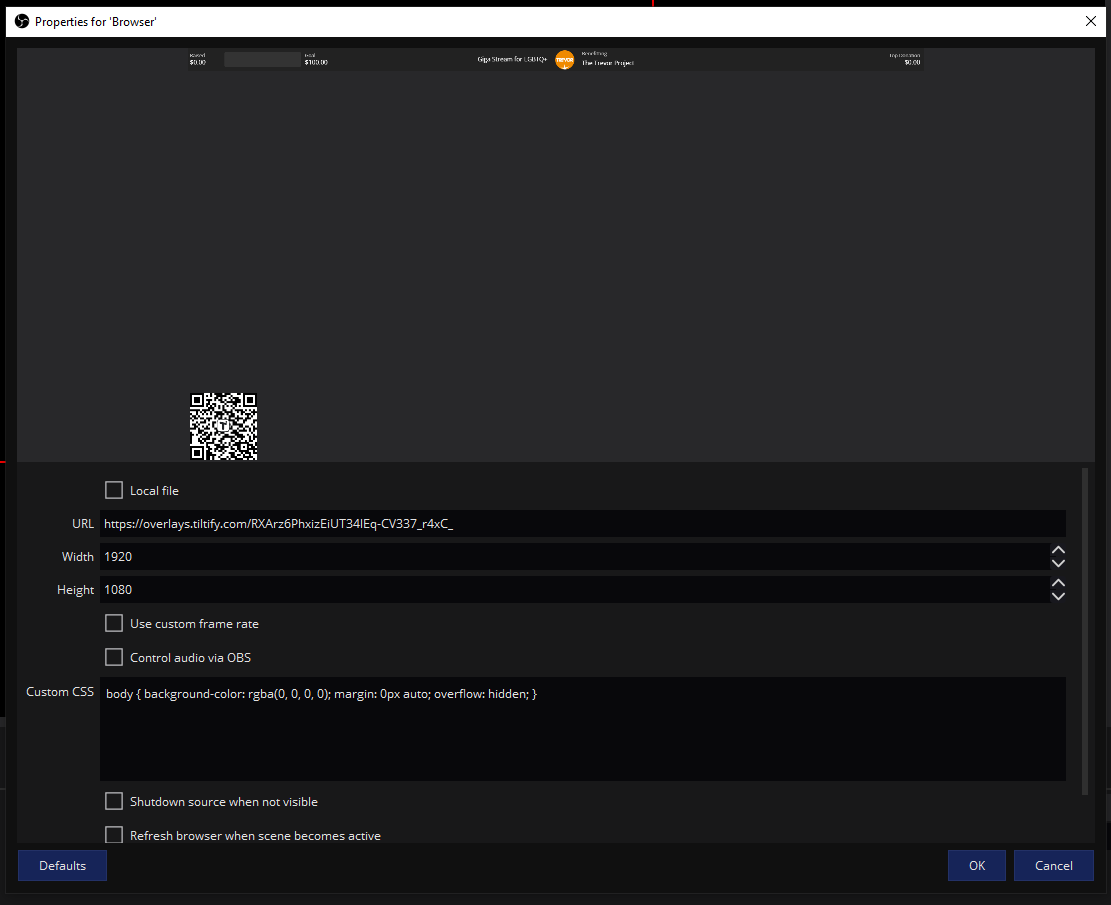Screen dimensions: 1111x905
Task: Close the Properties for 'Browser' dialog
Action: pyautogui.click(x=1090, y=21)
